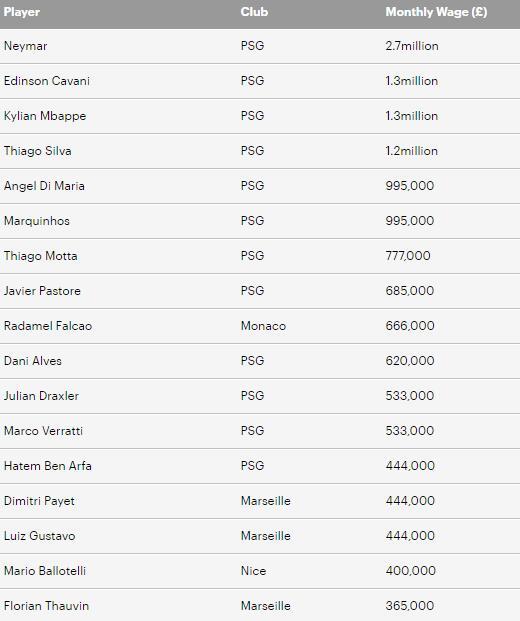Select Javier Pastore's name
520x621 pixels.
[42, 291]
